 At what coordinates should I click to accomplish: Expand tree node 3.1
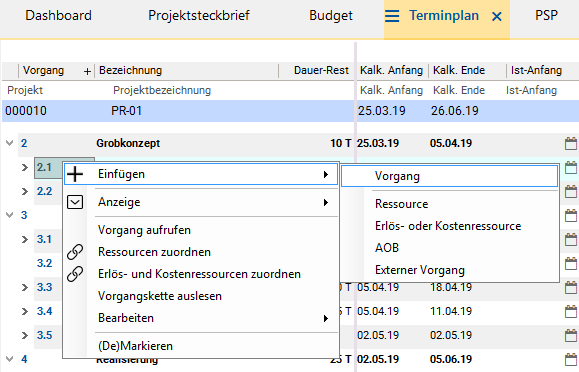[25, 239]
